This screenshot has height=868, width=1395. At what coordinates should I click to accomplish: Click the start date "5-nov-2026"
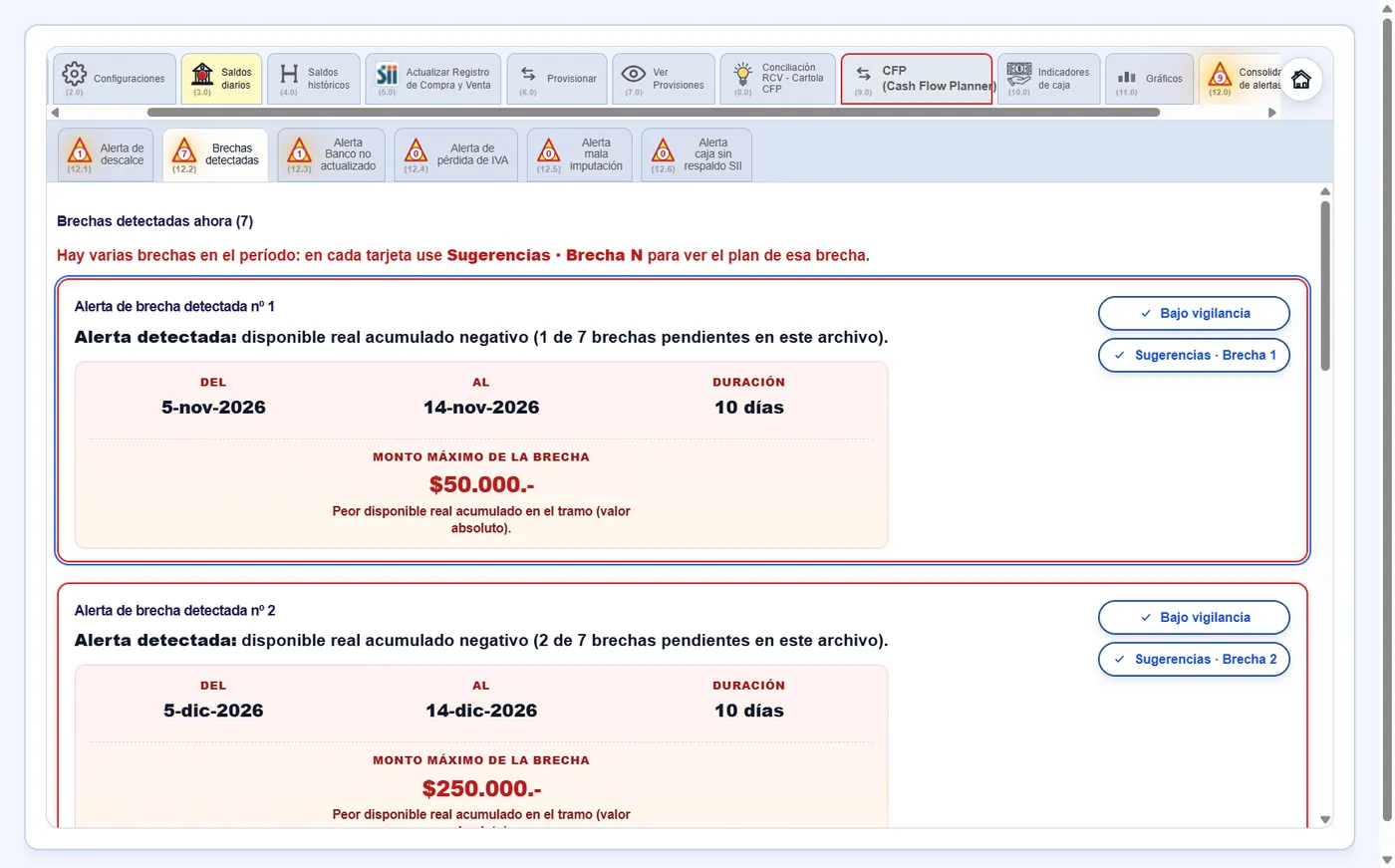(x=213, y=407)
